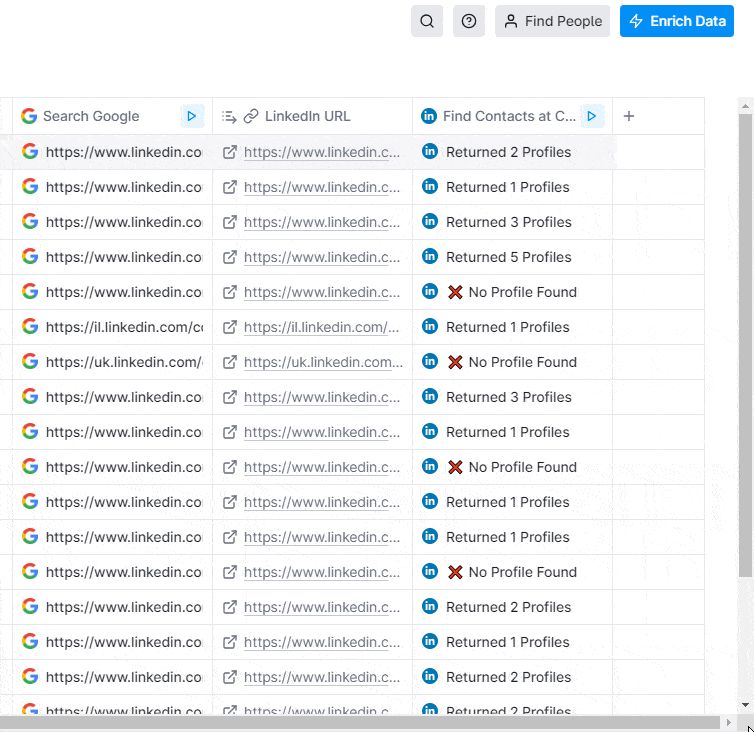Viewport: 754px width, 732px height.
Task: Add a new column with plus icon
Action: click(x=629, y=116)
